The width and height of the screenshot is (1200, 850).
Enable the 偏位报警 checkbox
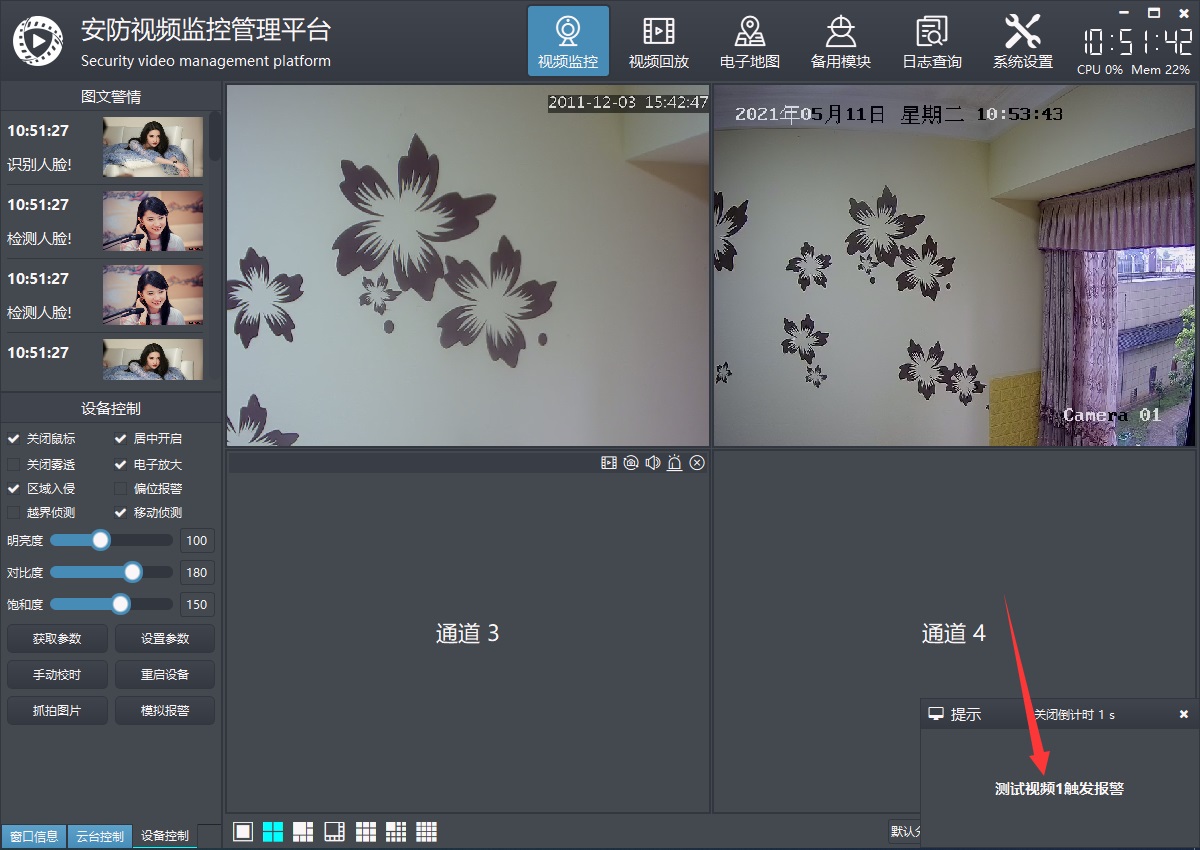121,489
